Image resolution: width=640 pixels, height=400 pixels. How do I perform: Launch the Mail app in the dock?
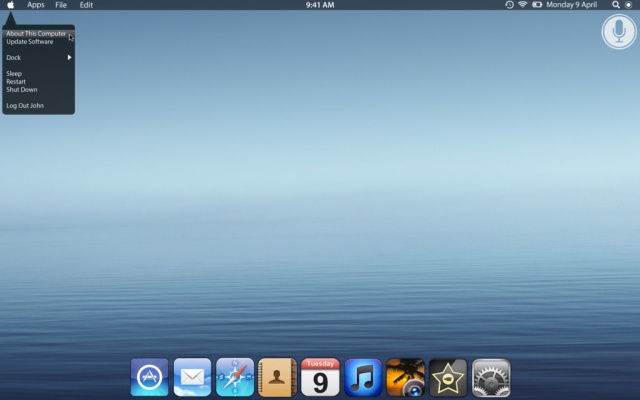(192, 378)
